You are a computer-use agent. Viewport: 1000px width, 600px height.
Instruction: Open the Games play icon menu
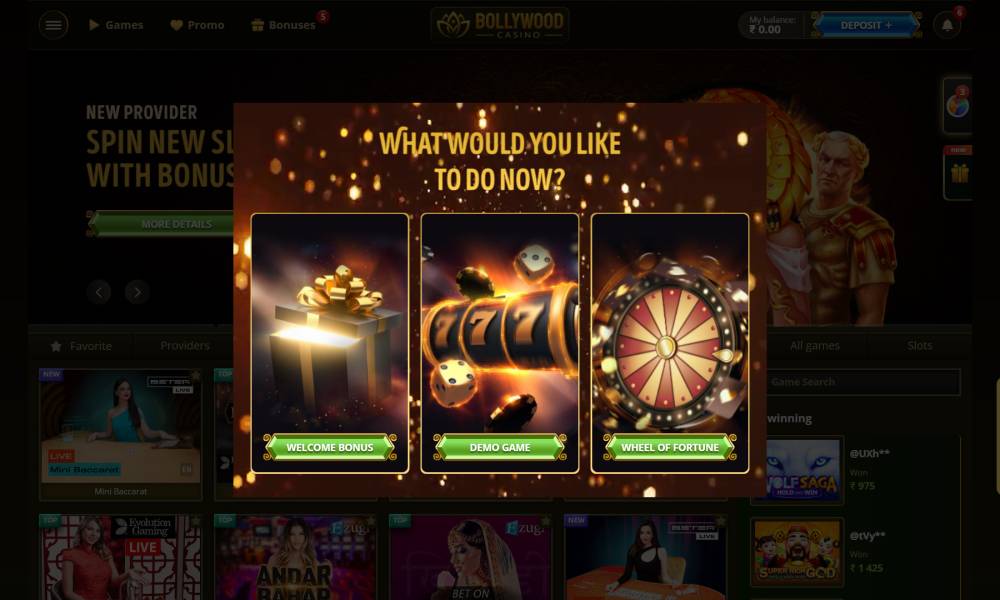click(116, 25)
